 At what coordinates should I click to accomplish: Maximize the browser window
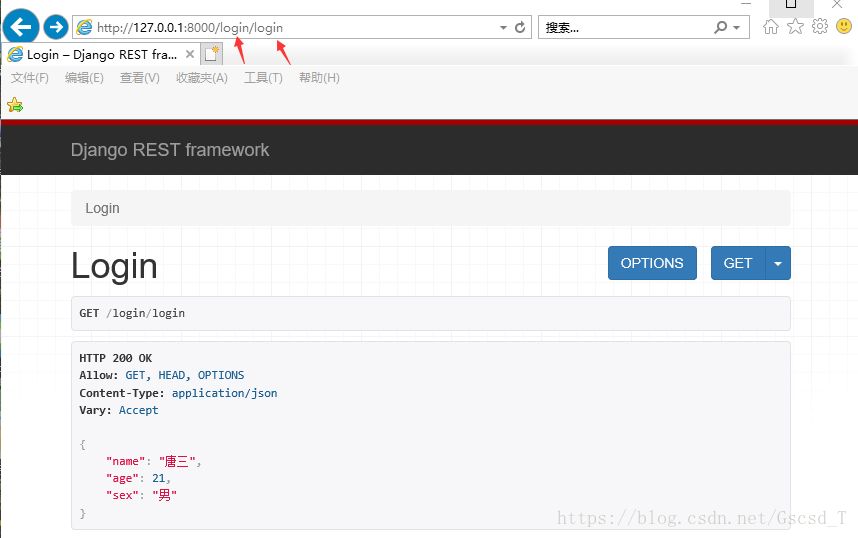791,4
